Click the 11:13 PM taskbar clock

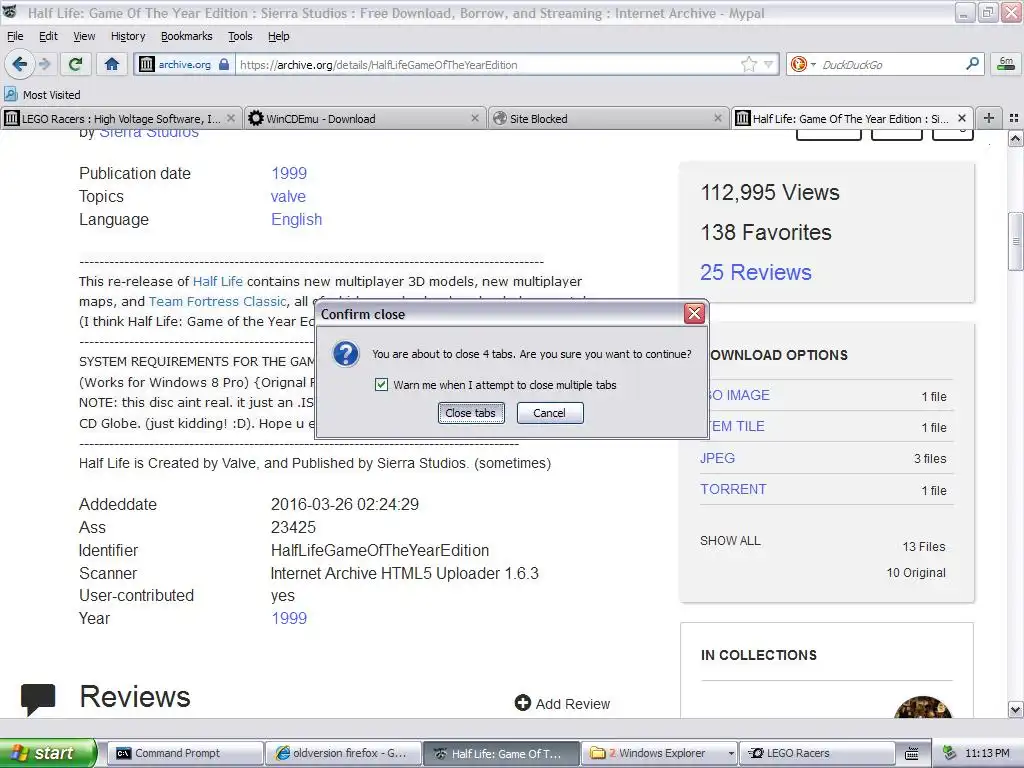[987, 753]
